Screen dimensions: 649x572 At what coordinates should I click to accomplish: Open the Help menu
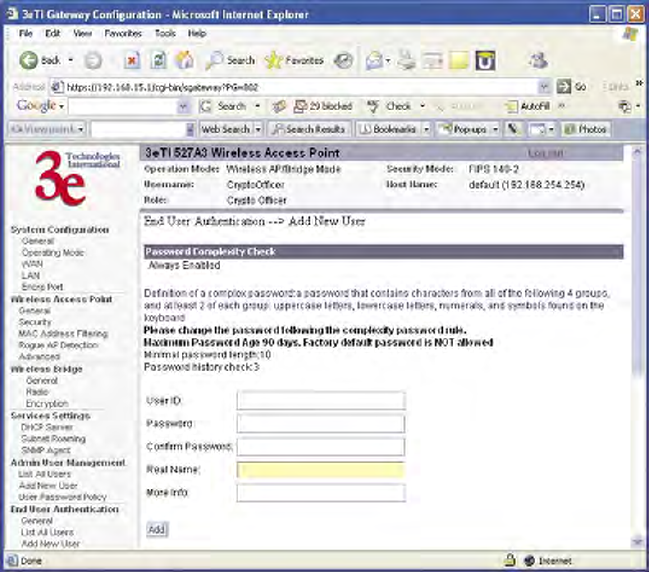[x=197, y=34]
